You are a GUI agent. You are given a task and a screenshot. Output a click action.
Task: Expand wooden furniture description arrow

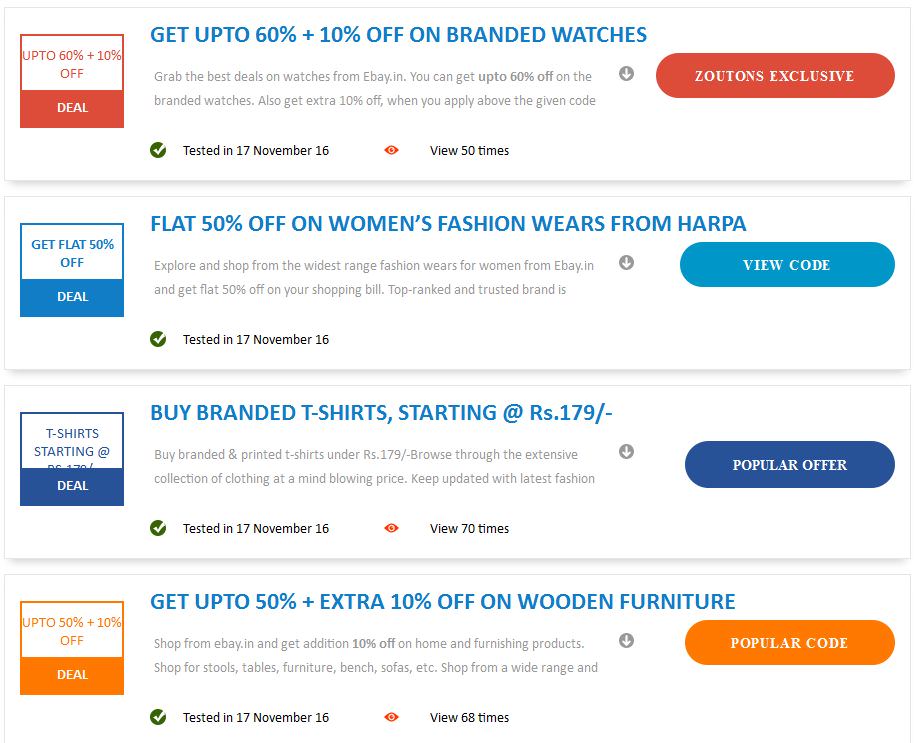(626, 641)
